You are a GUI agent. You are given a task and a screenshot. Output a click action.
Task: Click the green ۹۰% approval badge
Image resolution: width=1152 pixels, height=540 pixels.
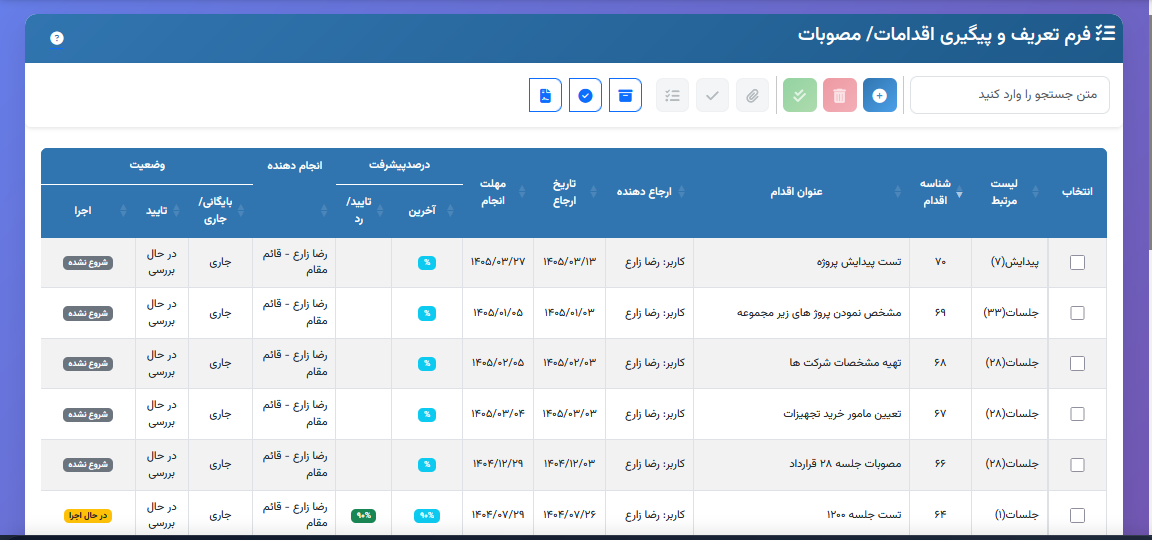point(363,515)
